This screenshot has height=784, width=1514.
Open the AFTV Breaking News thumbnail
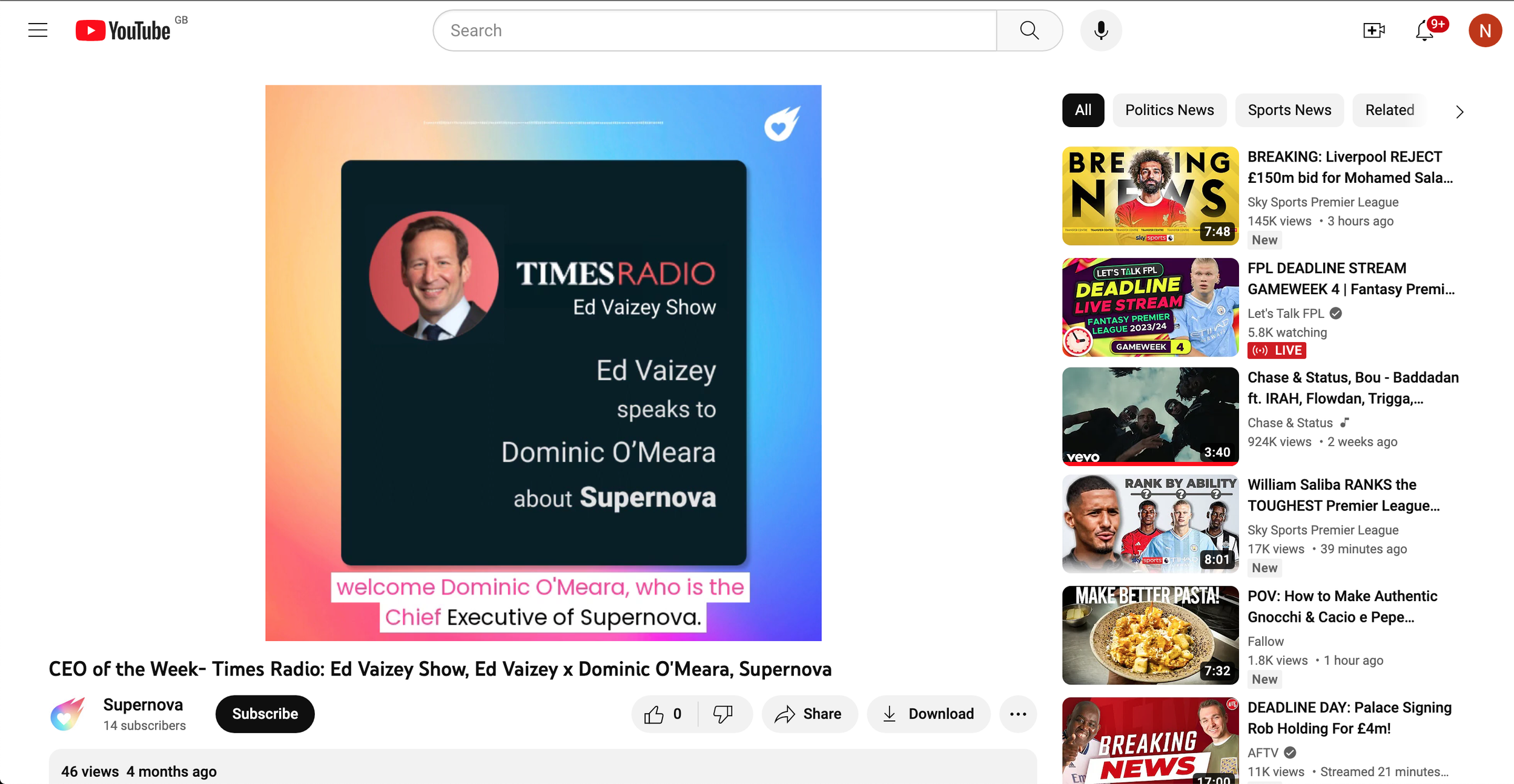tap(1150, 741)
